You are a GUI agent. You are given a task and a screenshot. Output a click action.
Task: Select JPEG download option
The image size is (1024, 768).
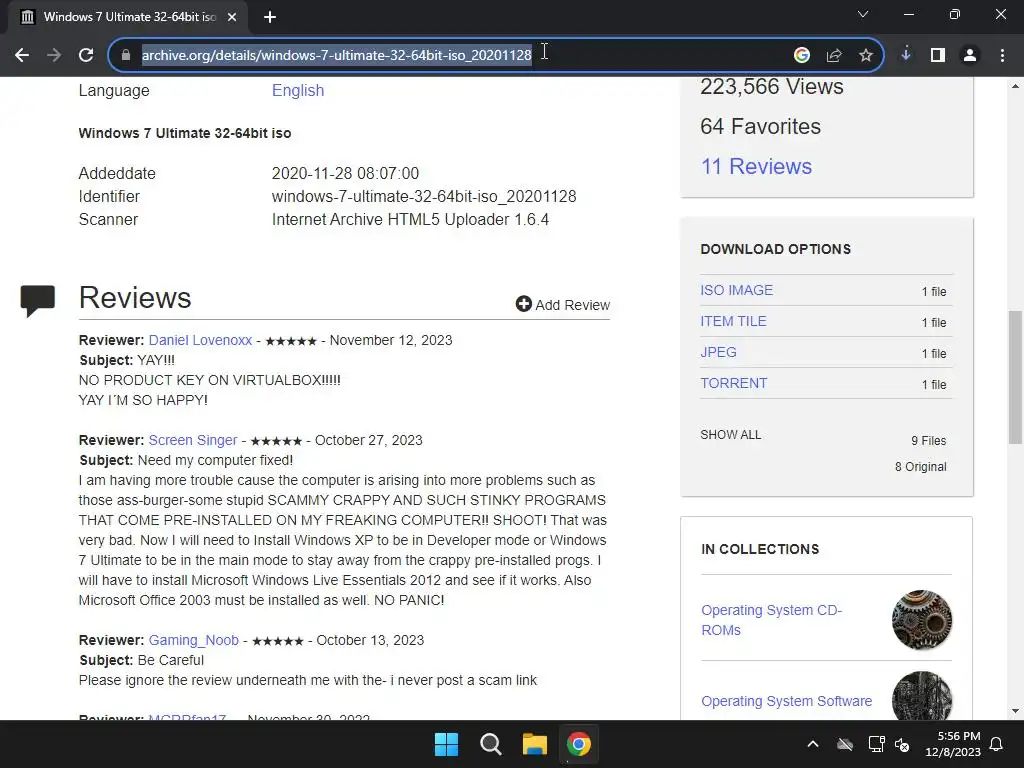tap(718, 352)
